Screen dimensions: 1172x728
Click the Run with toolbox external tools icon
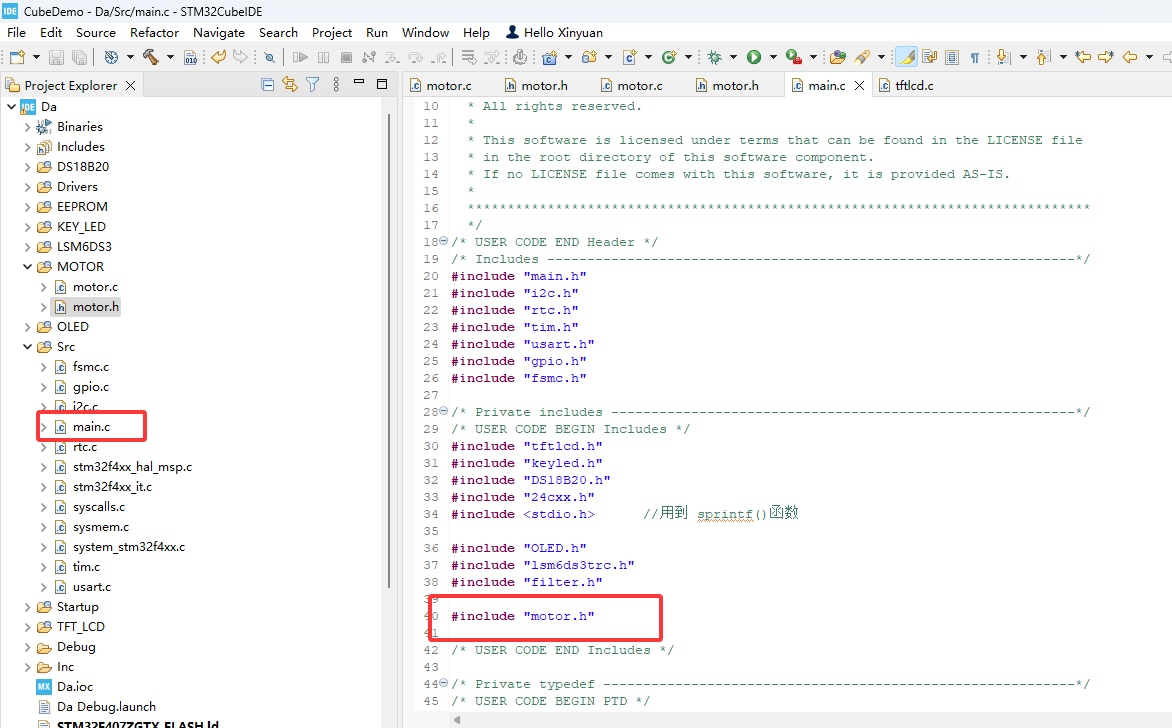(794, 57)
